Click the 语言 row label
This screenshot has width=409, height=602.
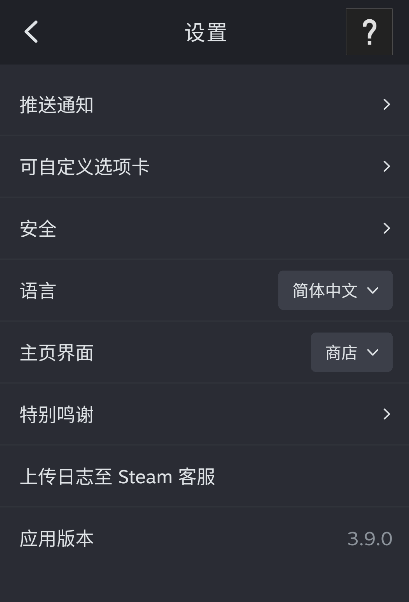click(38, 291)
